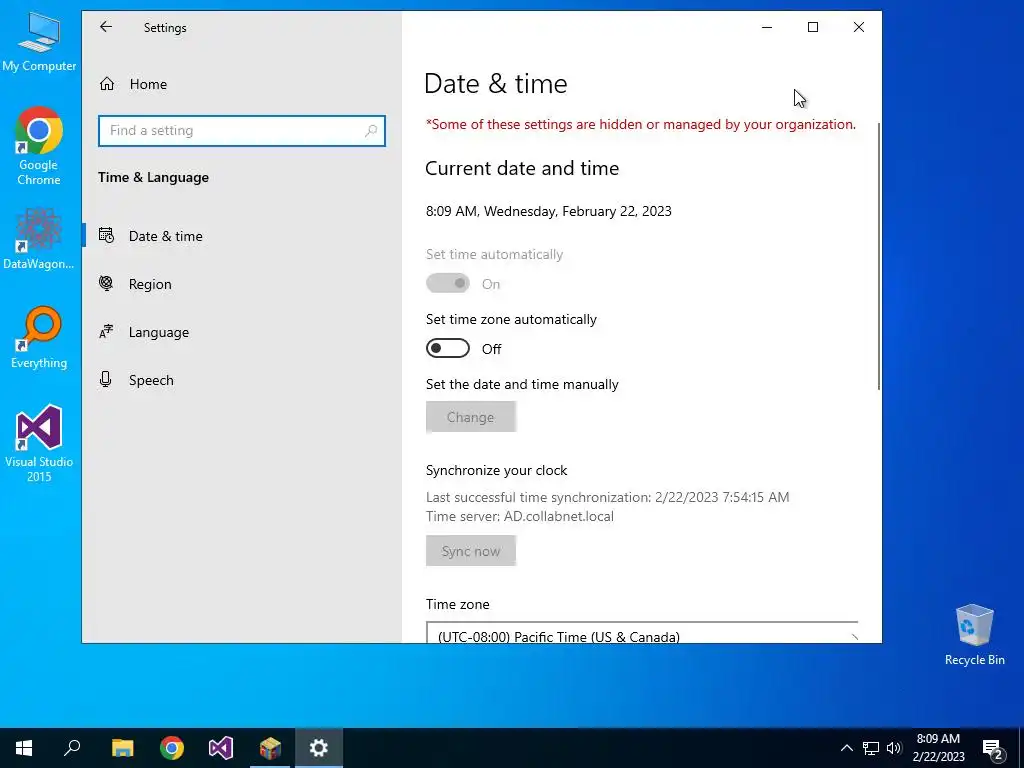
Task: Click the Find a setting search box
Action: pyautogui.click(x=242, y=131)
